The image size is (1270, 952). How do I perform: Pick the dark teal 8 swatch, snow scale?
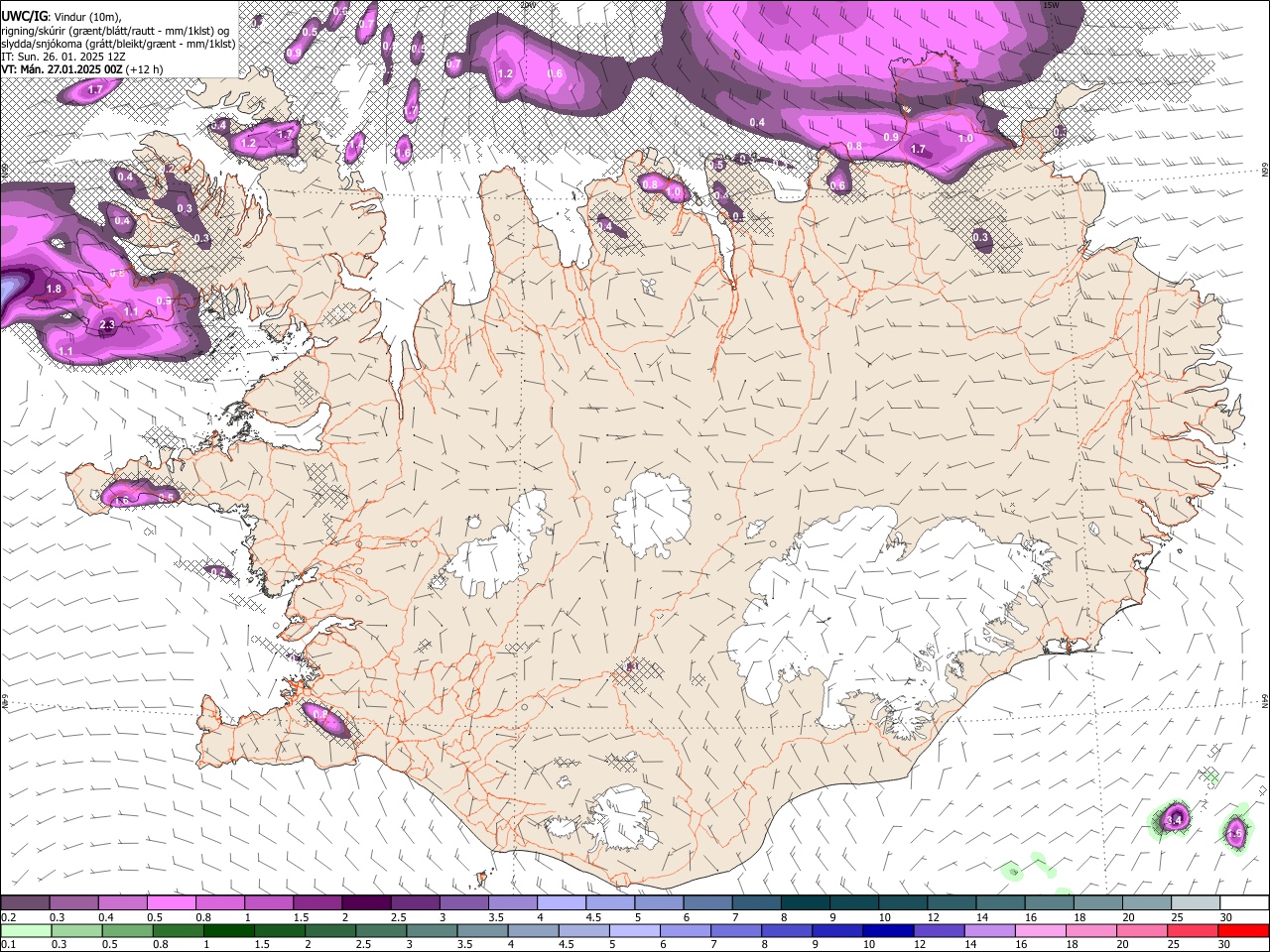tap(804, 902)
